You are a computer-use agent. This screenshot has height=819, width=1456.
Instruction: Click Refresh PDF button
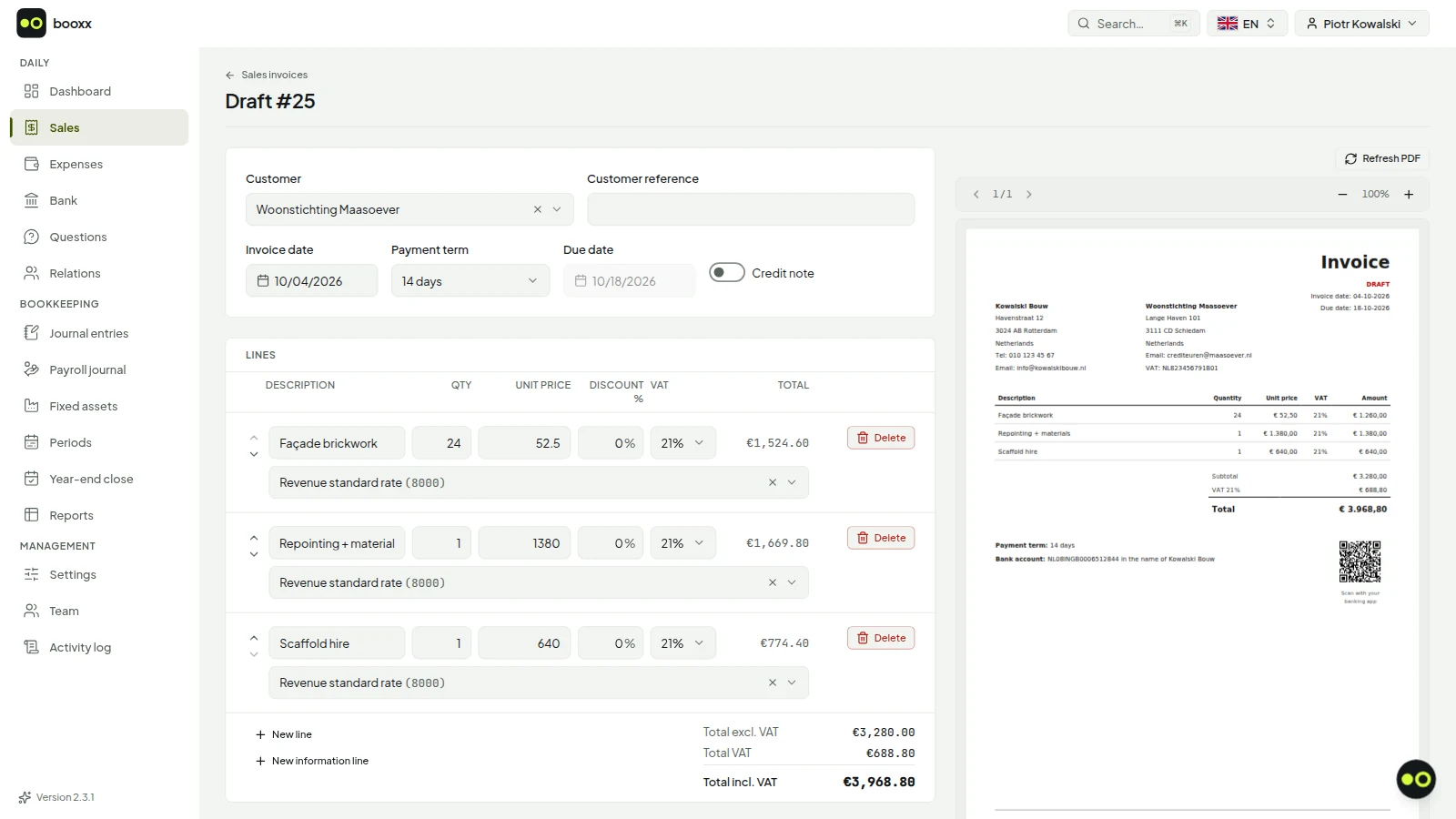coord(1382,158)
